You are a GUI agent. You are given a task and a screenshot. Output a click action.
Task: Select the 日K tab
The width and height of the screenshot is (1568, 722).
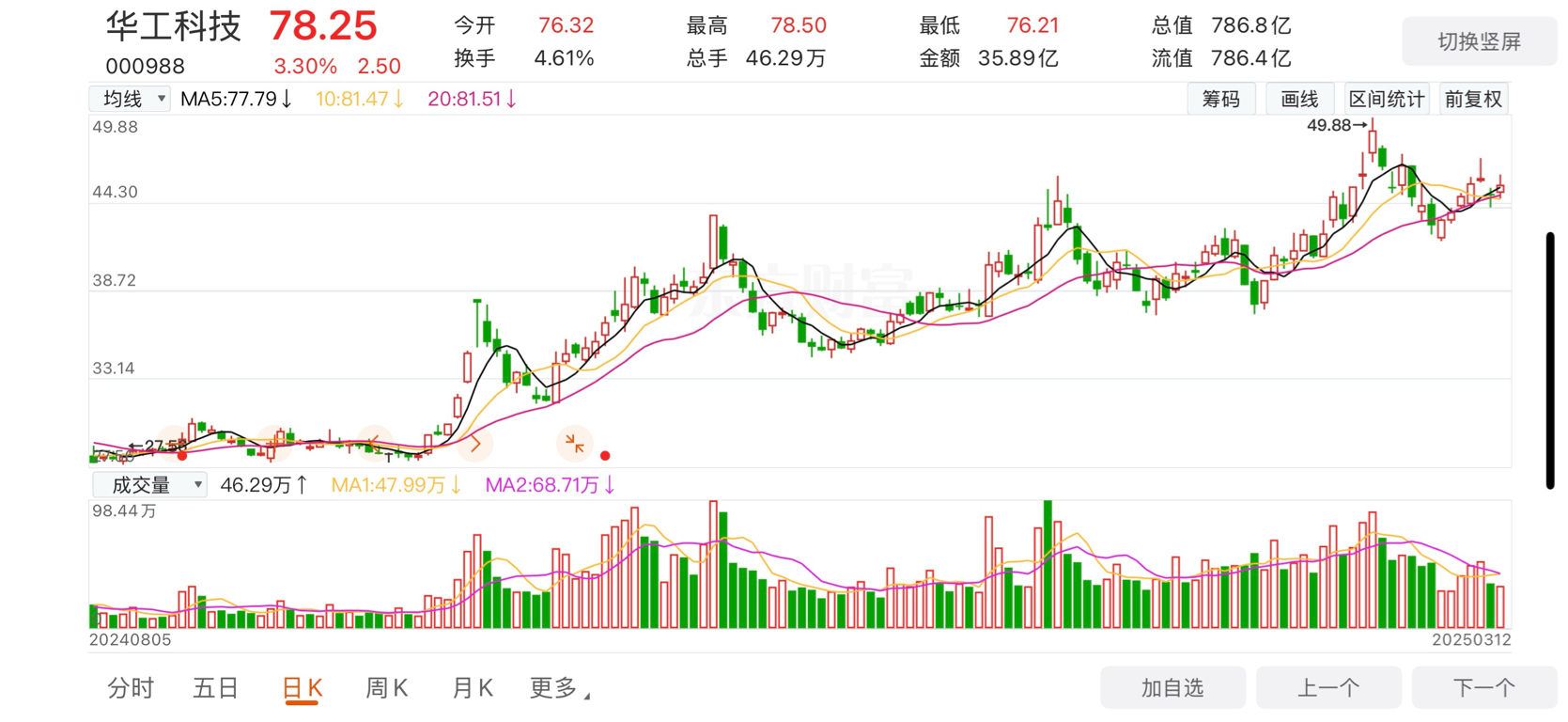click(303, 688)
